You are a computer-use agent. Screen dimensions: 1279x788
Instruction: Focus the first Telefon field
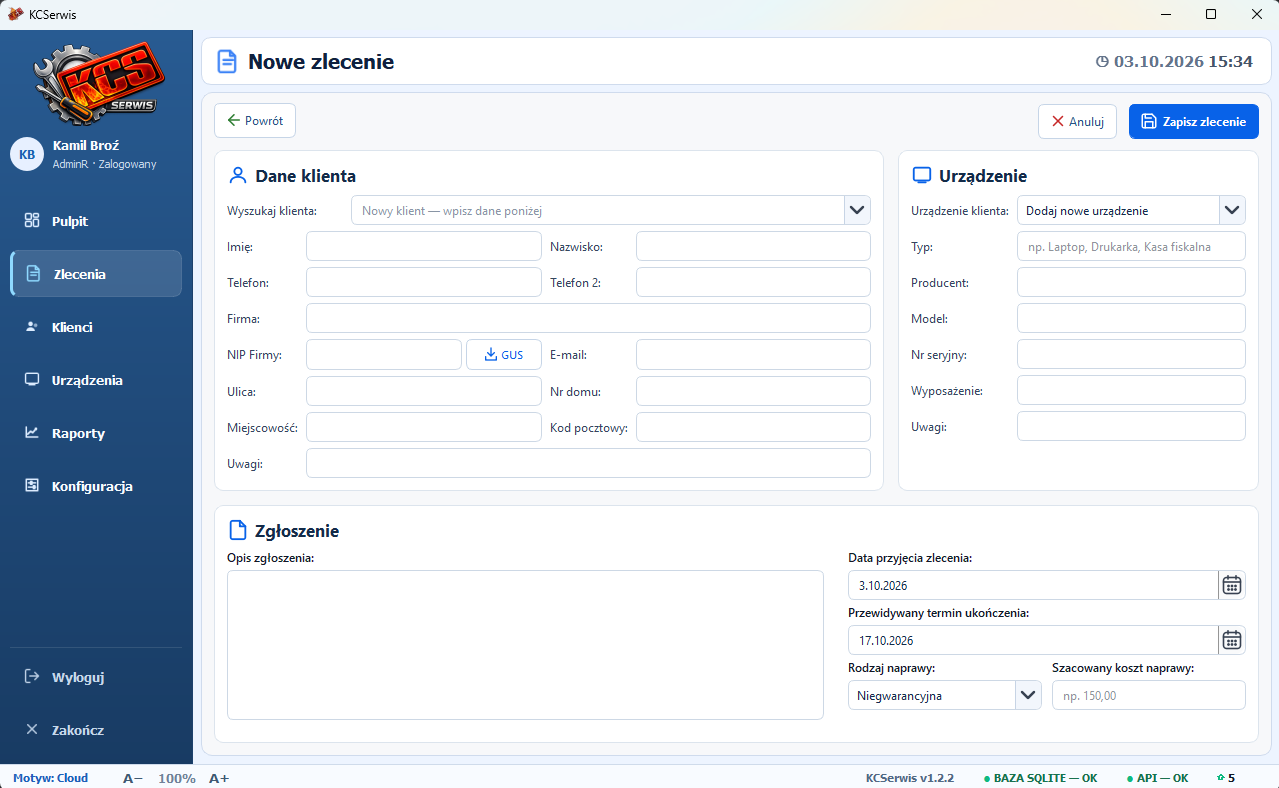(424, 282)
